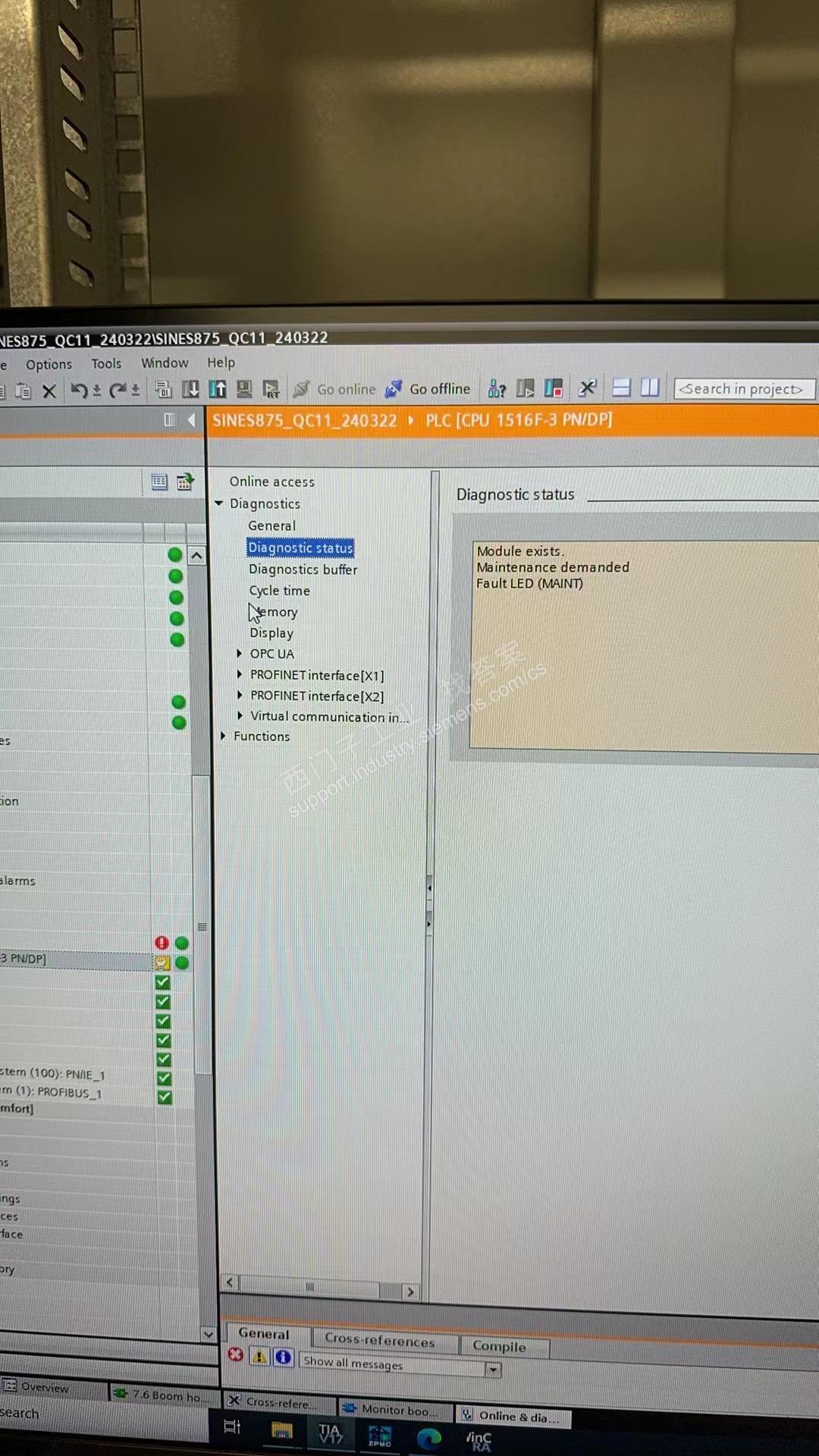
Task: Select Cycle time tree item
Action: pyautogui.click(x=280, y=590)
